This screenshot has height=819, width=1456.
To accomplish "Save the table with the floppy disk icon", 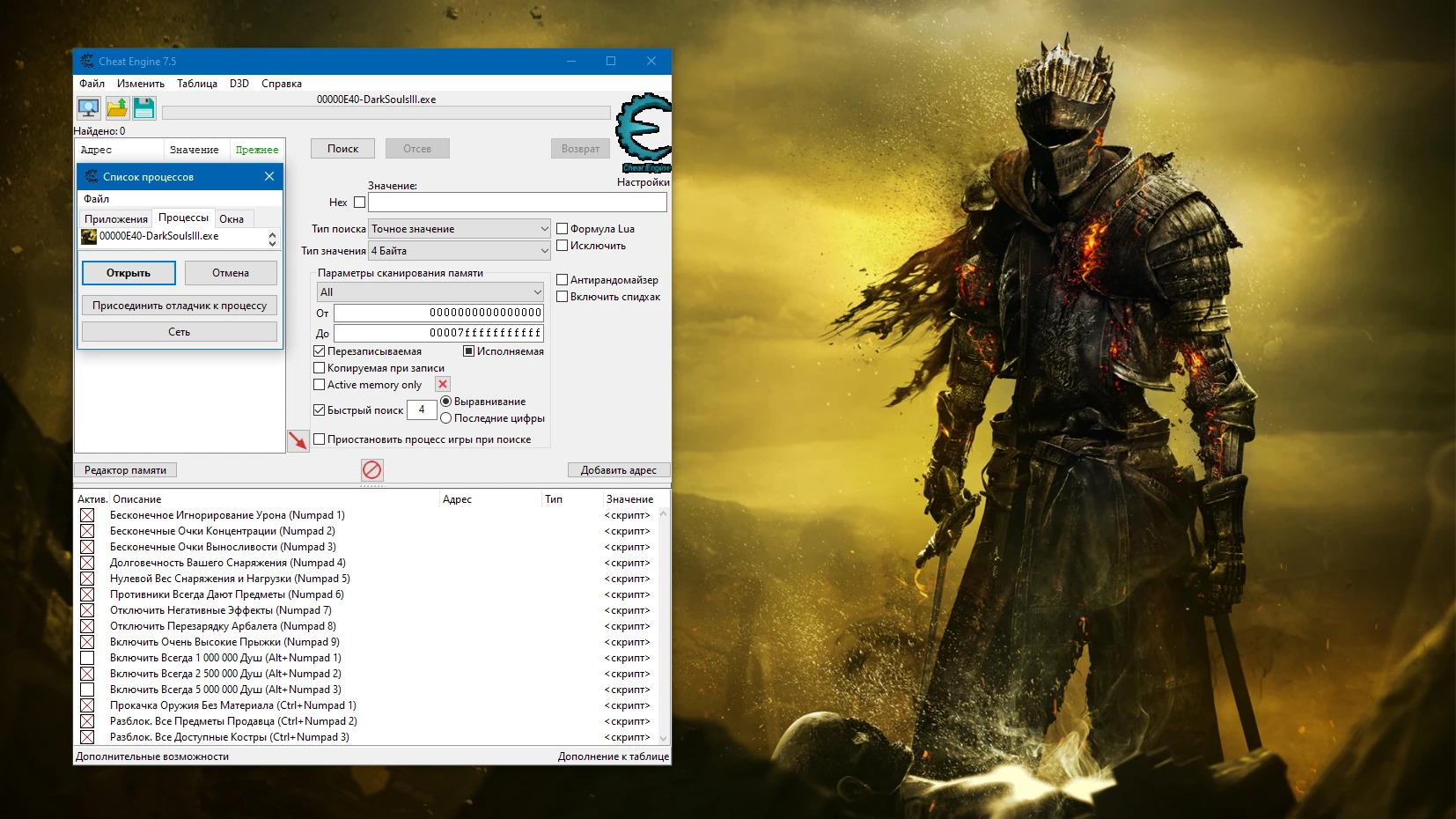I will [144, 107].
